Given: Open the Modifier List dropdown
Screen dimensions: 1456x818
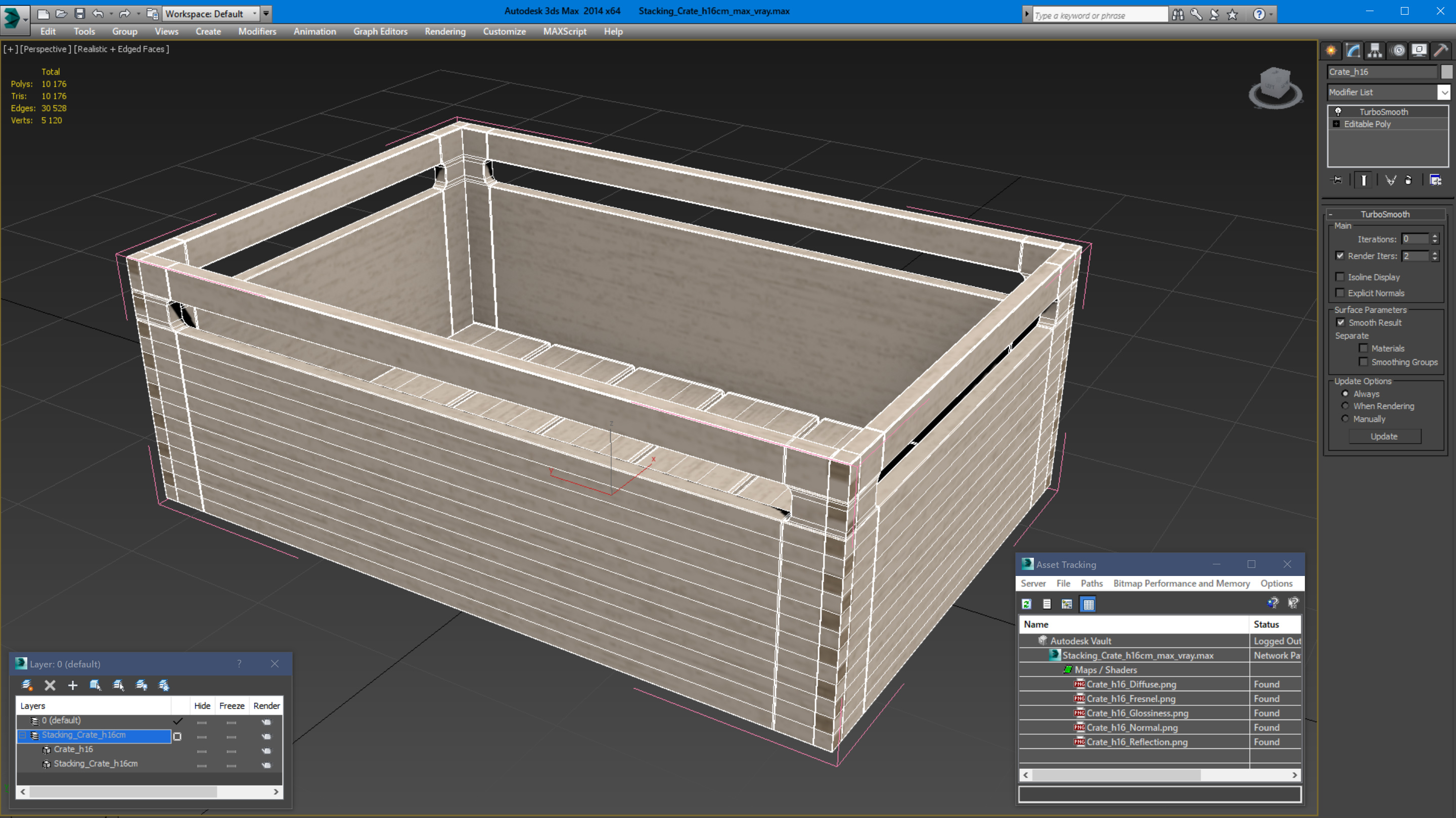Looking at the screenshot, I should click(x=1444, y=92).
